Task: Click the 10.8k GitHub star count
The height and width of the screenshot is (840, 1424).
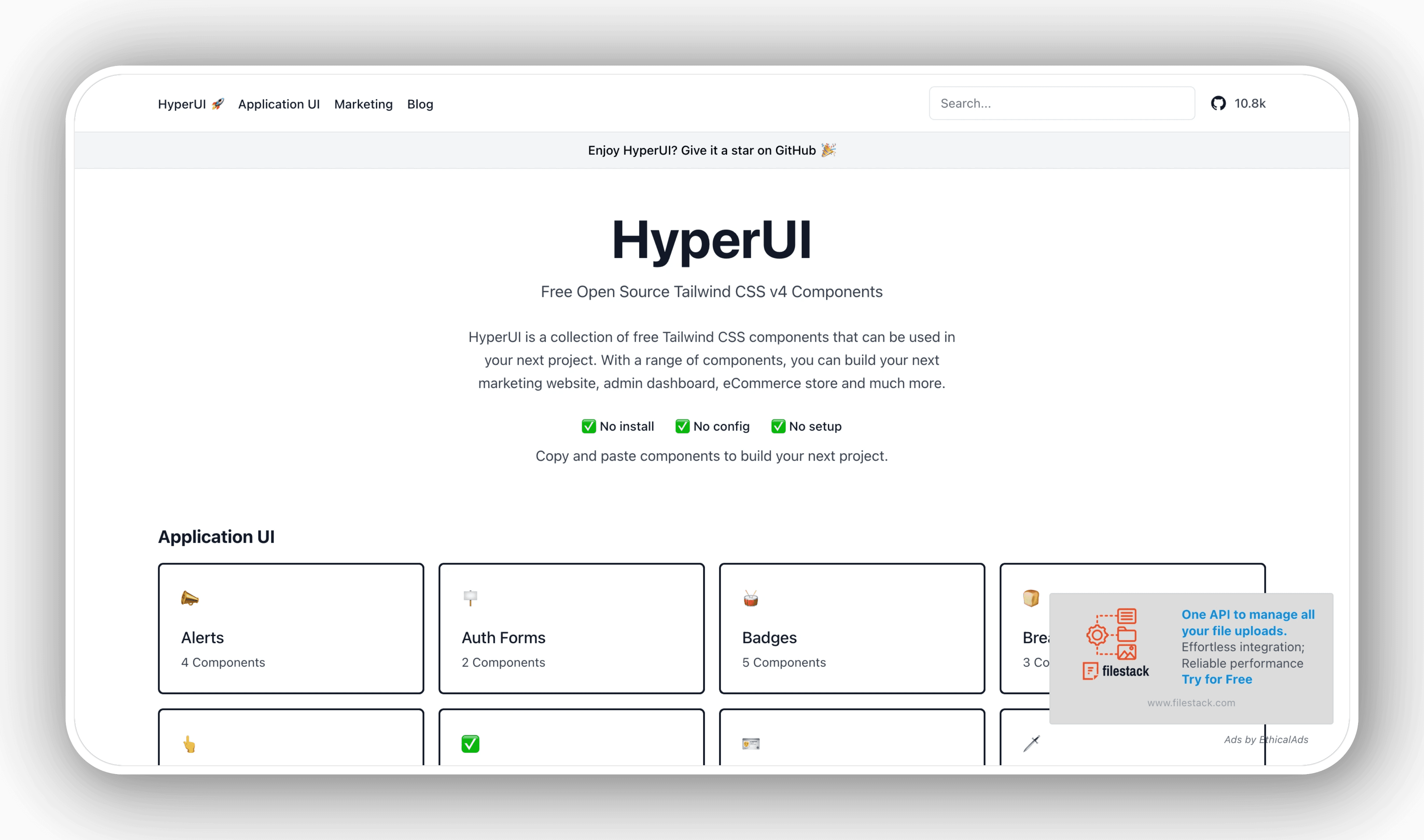Action: (1250, 103)
